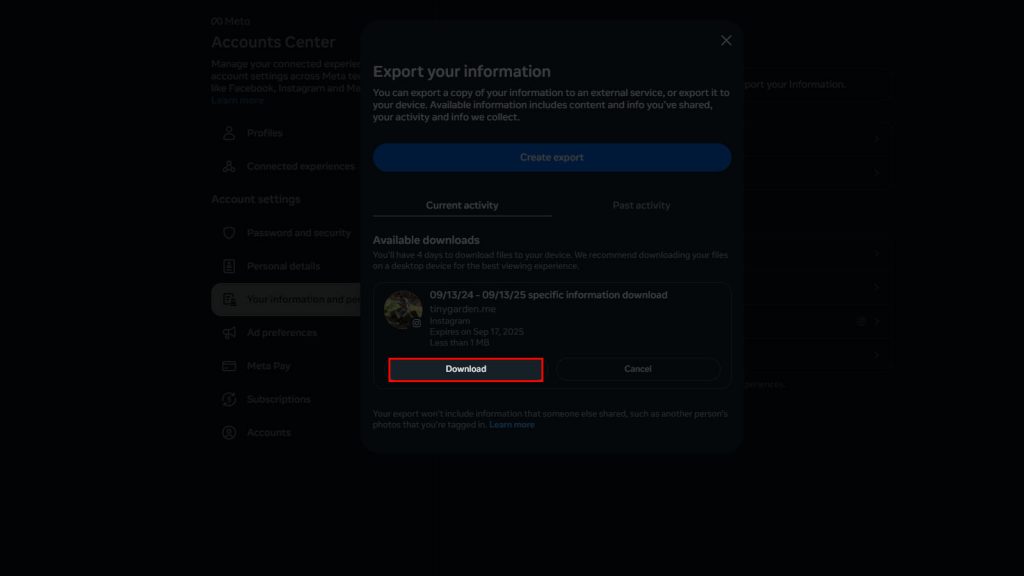The width and height of the screenshot is (1024, 576).
Task: Click the Create export button
Action: 551,157
